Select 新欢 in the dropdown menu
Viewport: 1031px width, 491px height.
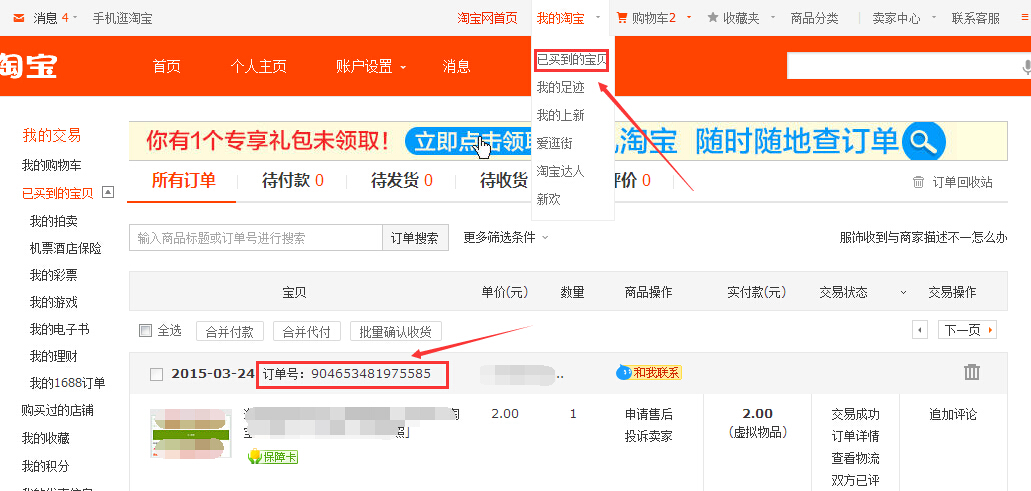point(548,199)
